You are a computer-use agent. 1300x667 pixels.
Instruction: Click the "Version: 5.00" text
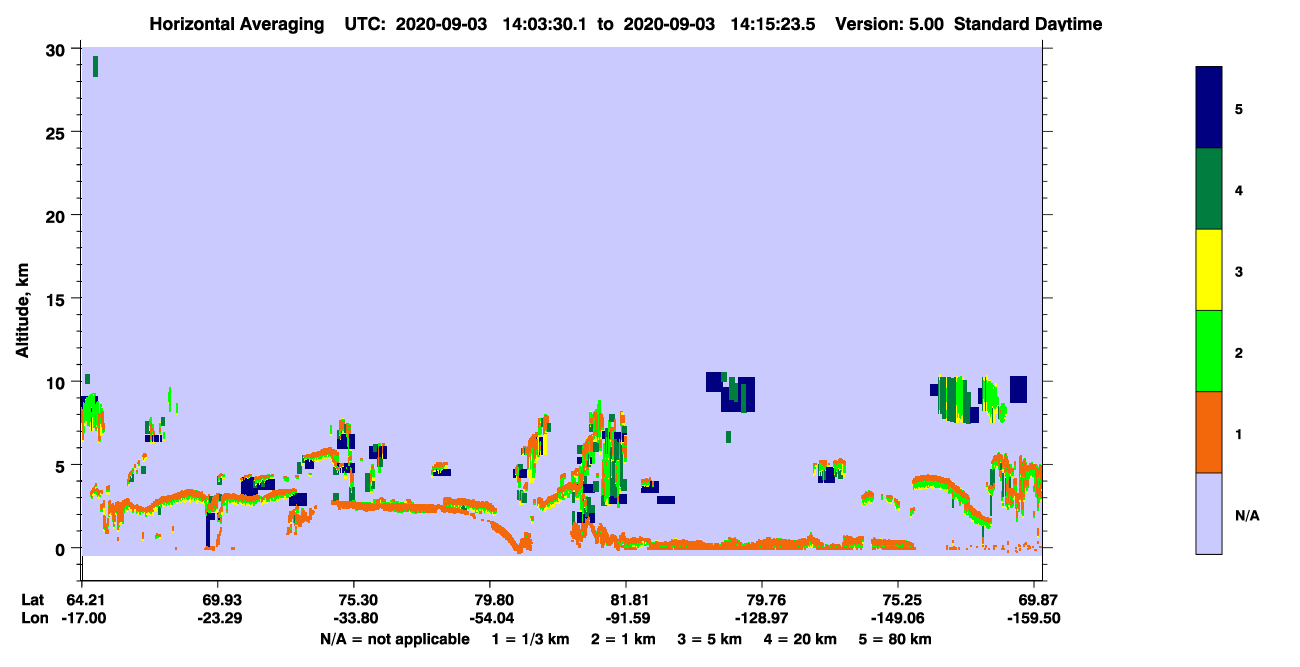889,24
